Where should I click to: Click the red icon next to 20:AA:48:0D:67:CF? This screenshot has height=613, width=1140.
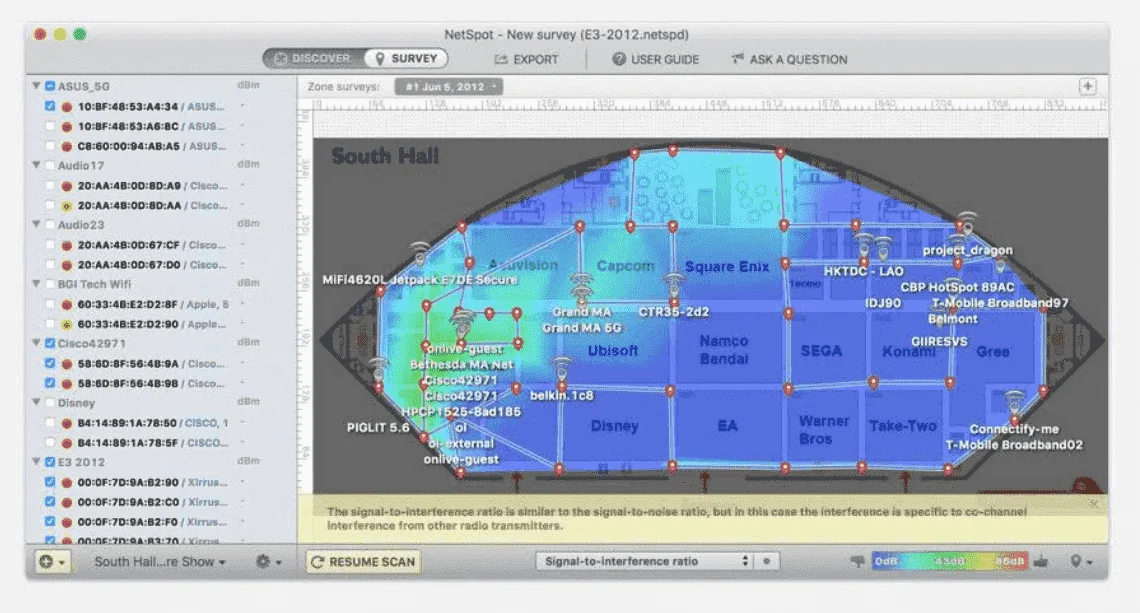(66, 245)
